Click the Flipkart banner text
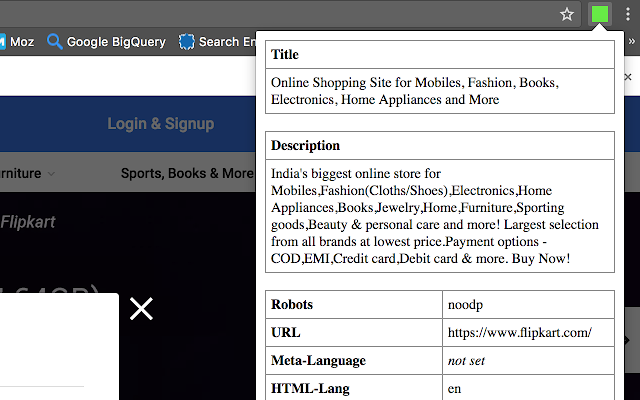 (x=28, y=222)
